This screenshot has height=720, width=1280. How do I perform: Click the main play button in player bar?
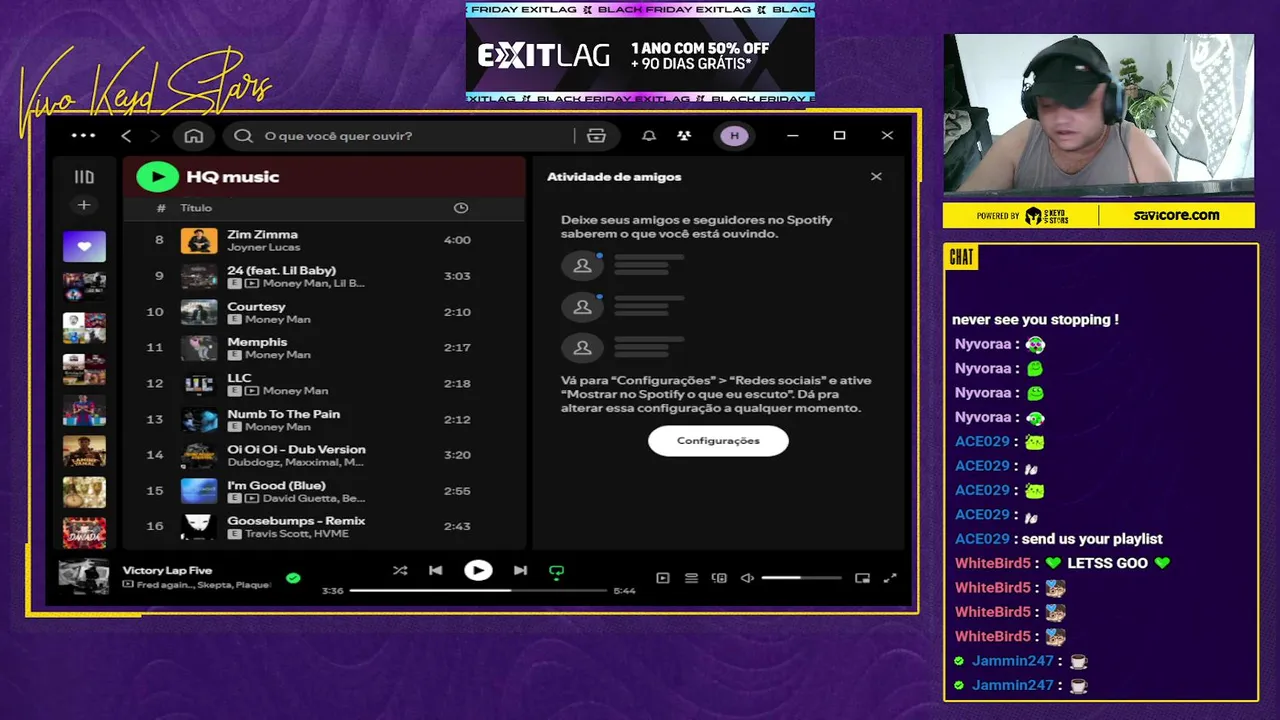(478, 571)
